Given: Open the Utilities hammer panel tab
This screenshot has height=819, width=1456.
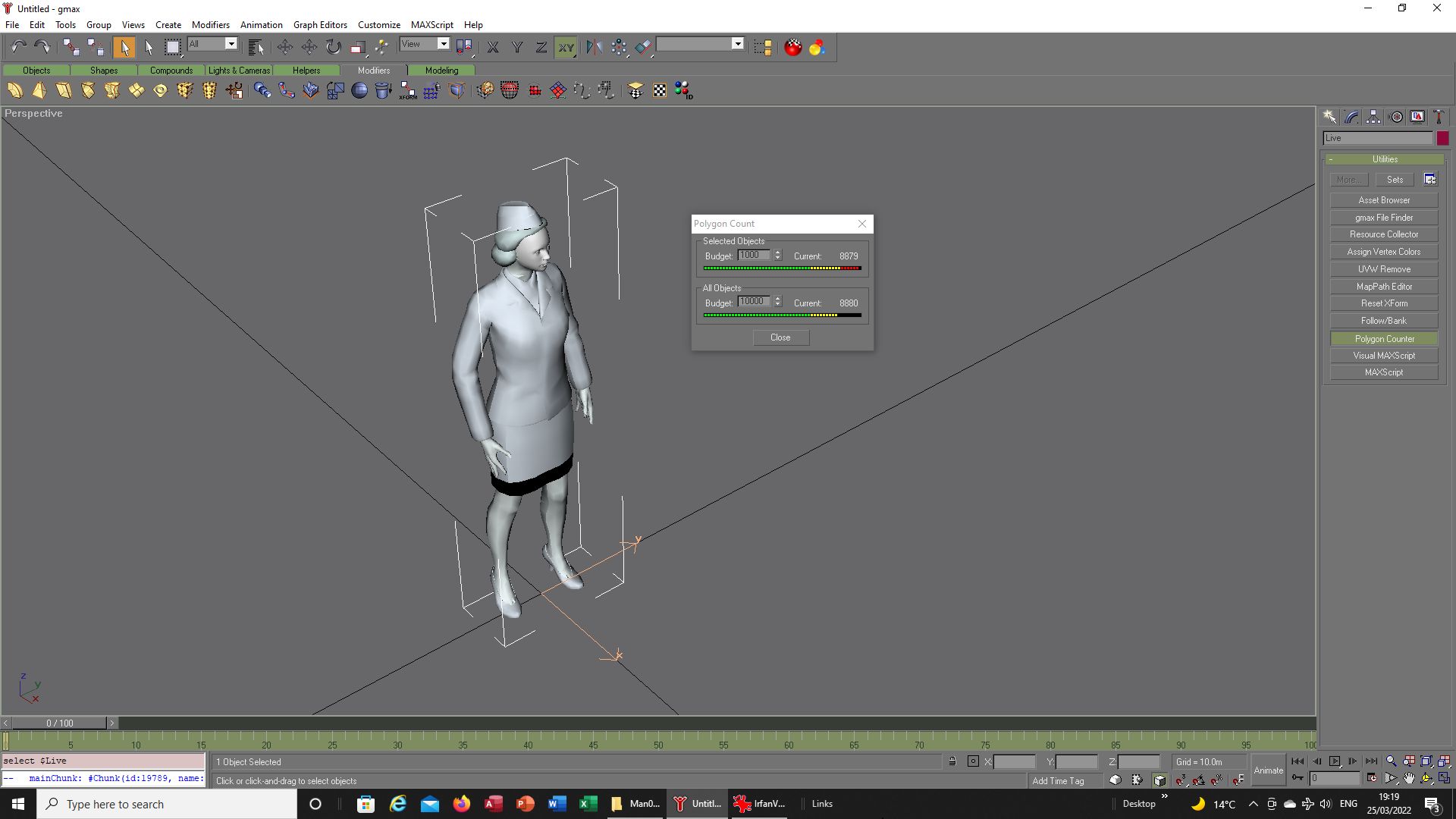Looking at the screenshot, I should click(x=1439, y=117).
